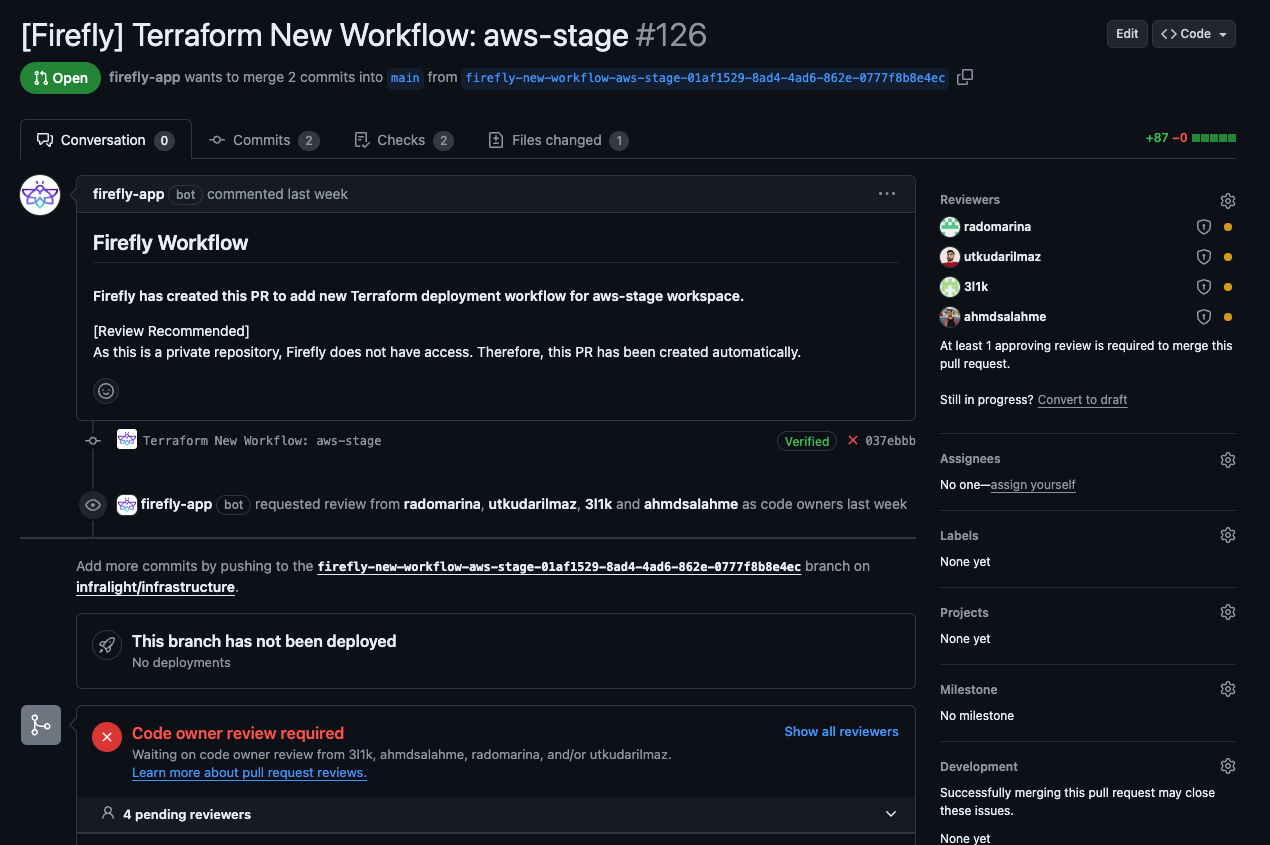Click the main base branch label
1270x845 pixels.
[405, 78]
